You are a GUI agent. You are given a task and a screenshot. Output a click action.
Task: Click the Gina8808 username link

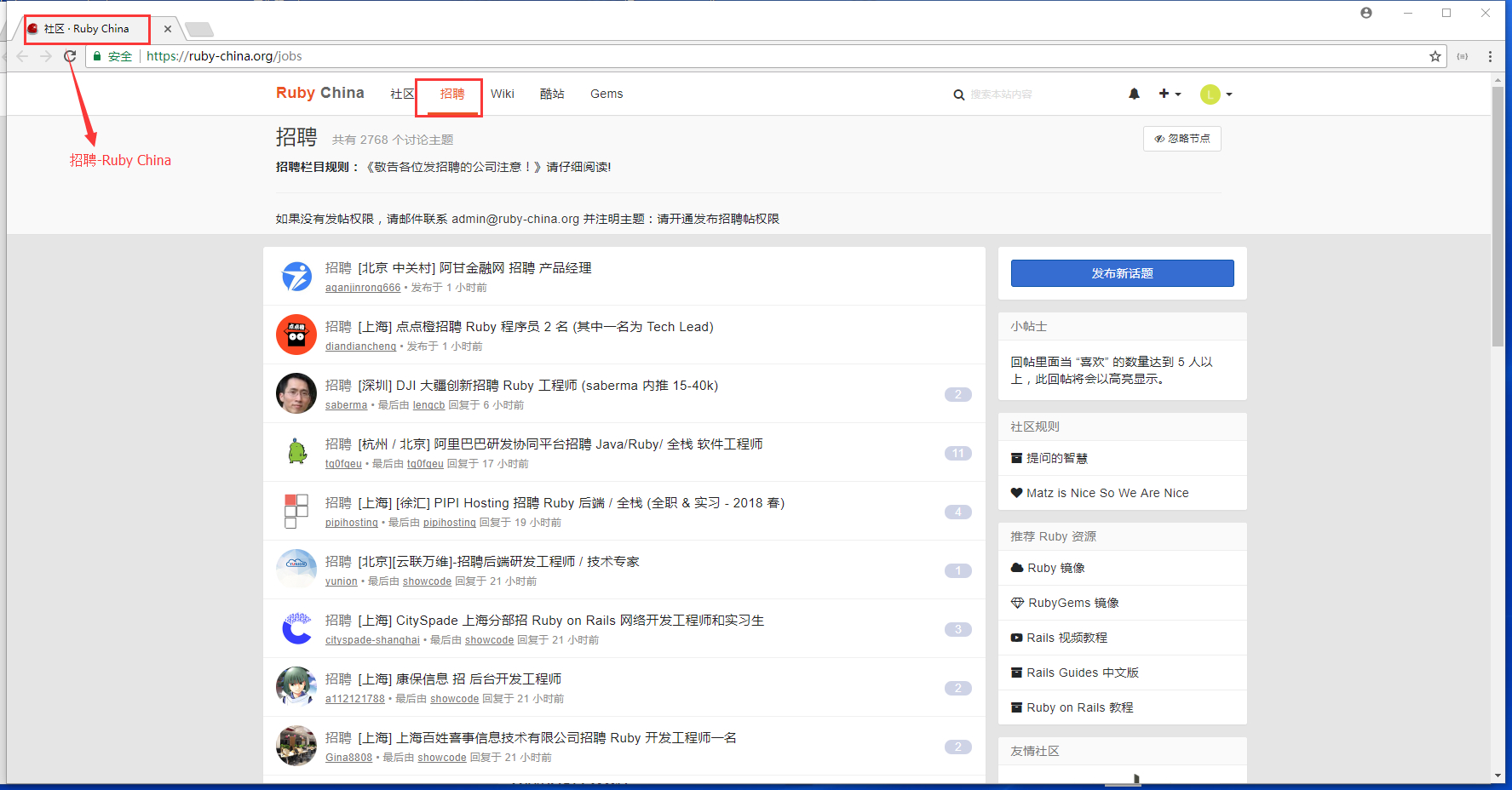point(348,758)
